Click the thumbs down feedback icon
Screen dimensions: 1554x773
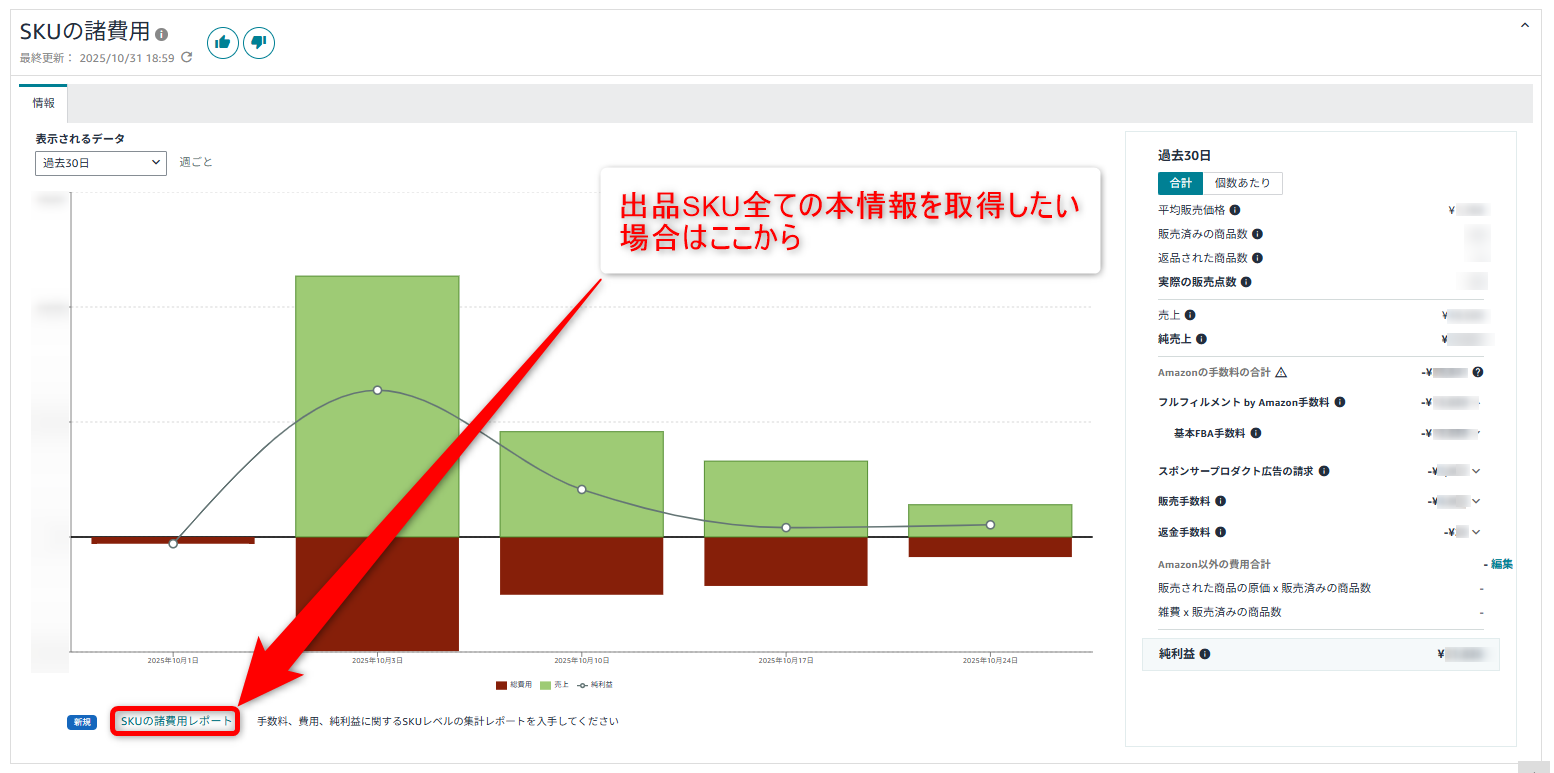259,43
